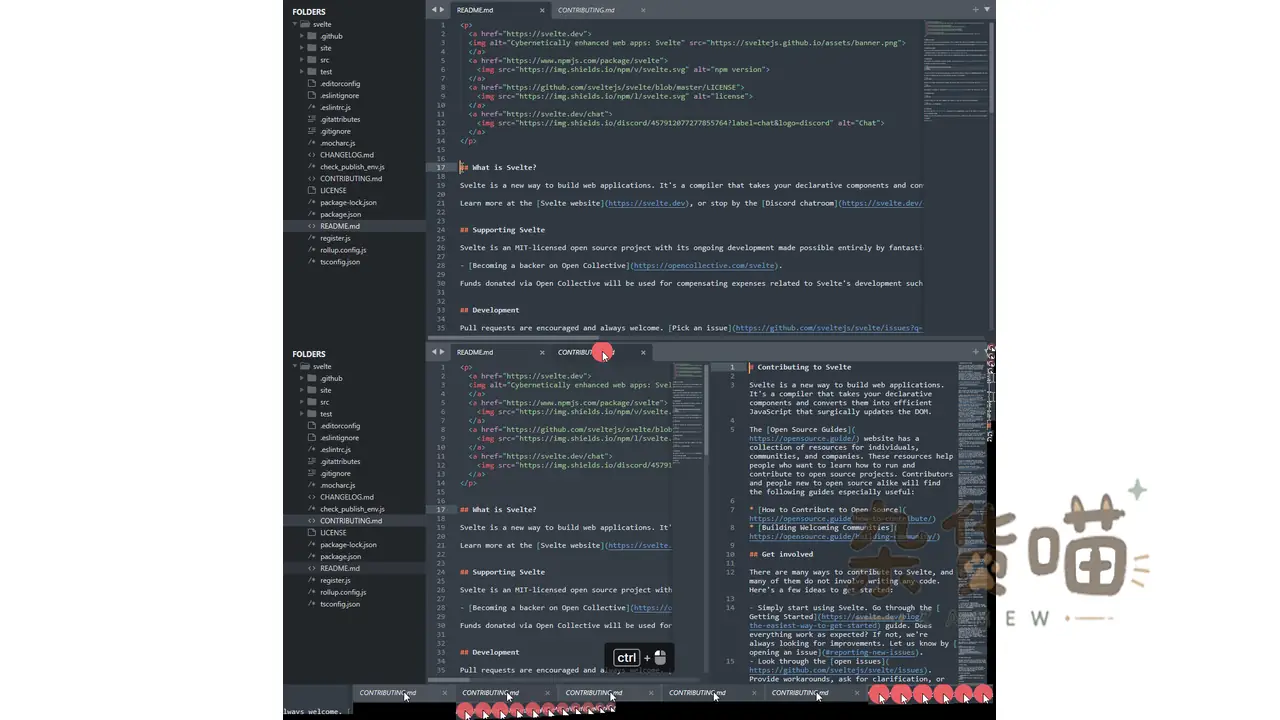Expand test folder in upper sidebar
The width and height of the screenshot is (1280, 720).
click(301, 72)
